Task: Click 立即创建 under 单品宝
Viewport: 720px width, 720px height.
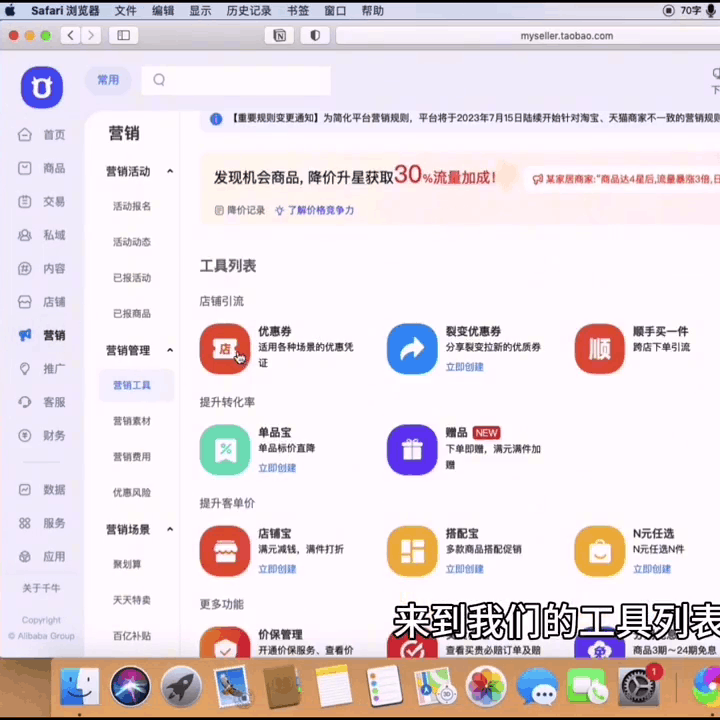Action: 277,468
